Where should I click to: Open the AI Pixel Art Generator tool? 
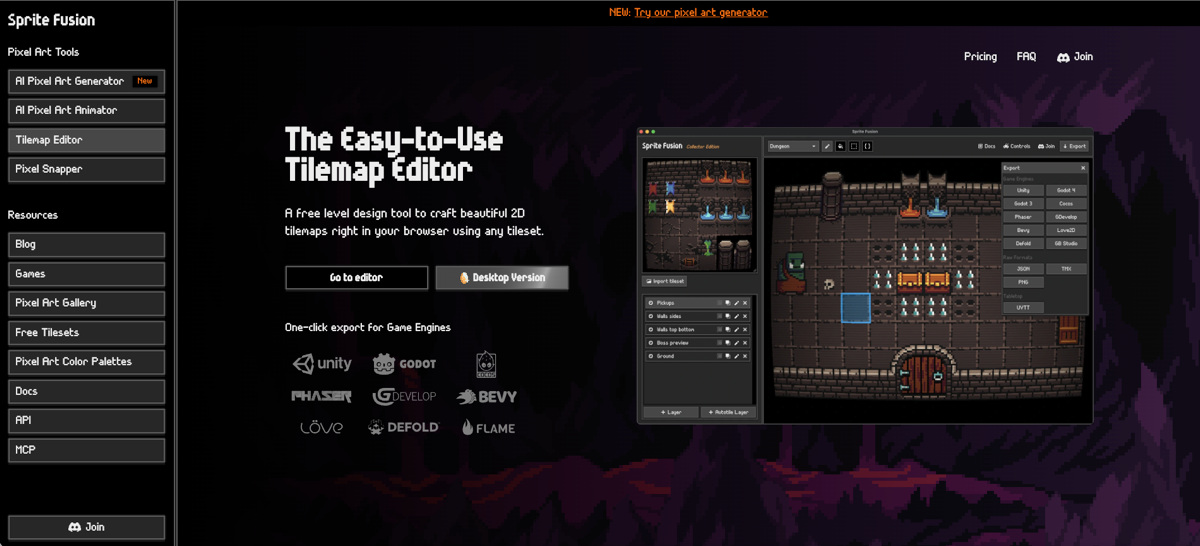tap(86, 81)
